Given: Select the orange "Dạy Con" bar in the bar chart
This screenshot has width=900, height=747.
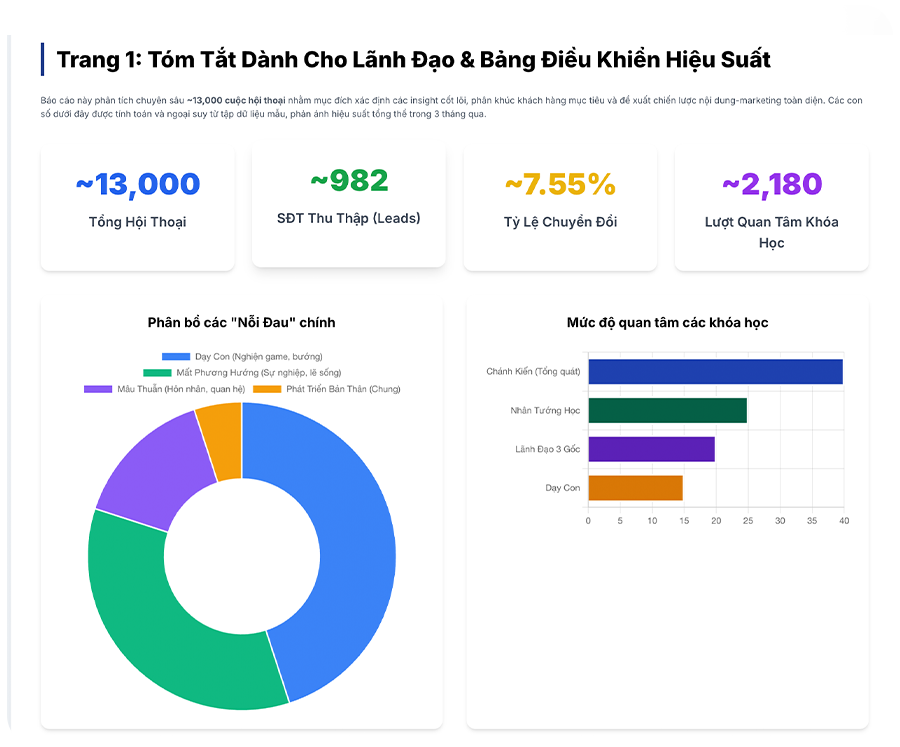Looking at the screenshot, I should pyautogui.click(x=635, y=488).
